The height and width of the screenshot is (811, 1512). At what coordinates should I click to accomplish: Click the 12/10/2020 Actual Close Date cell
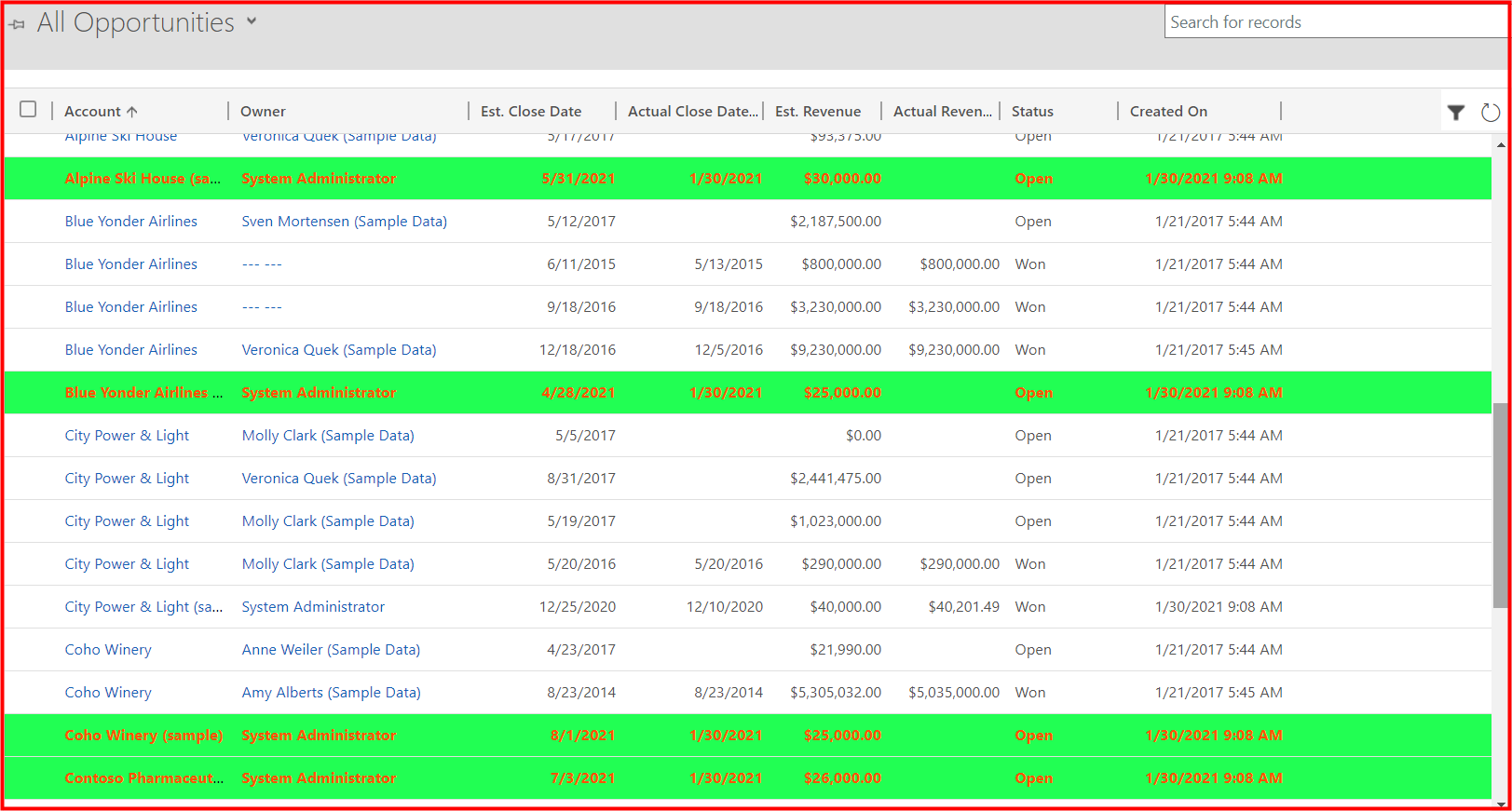click(x=725, y=606)
